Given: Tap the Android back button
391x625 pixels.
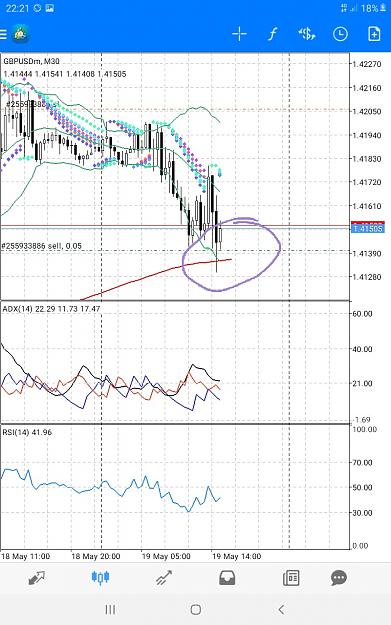Looking at the screenshot, I should point(281,609).
